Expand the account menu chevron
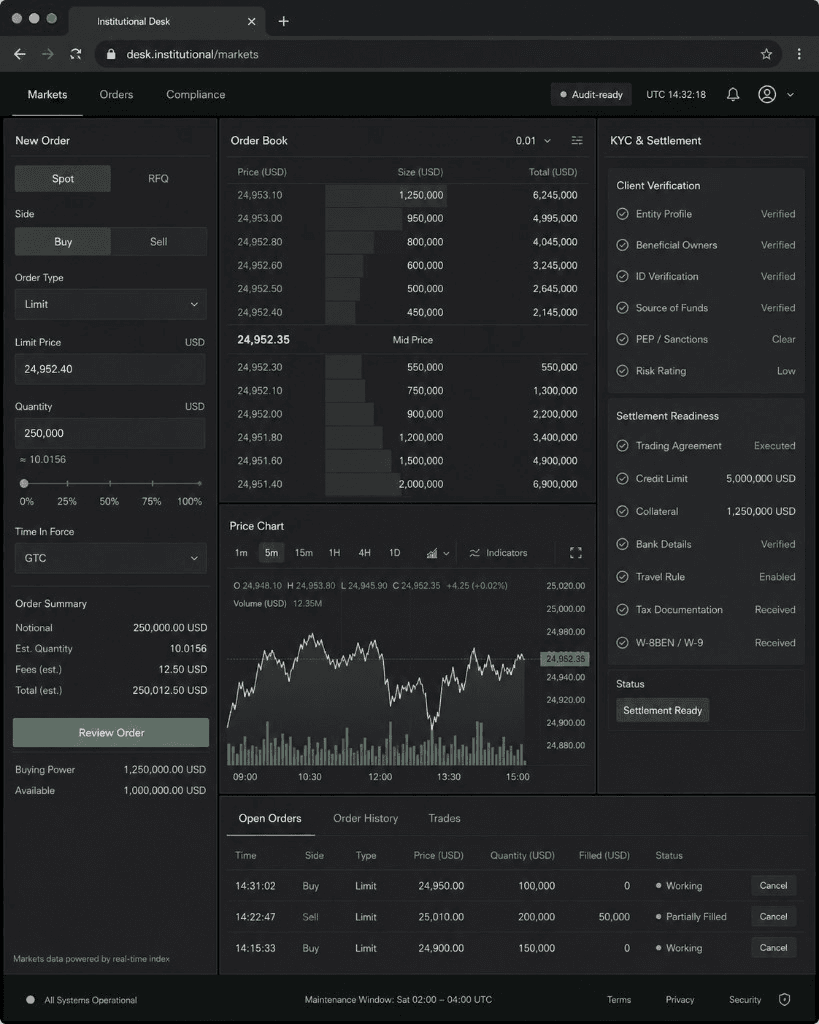 click(790, 95)
